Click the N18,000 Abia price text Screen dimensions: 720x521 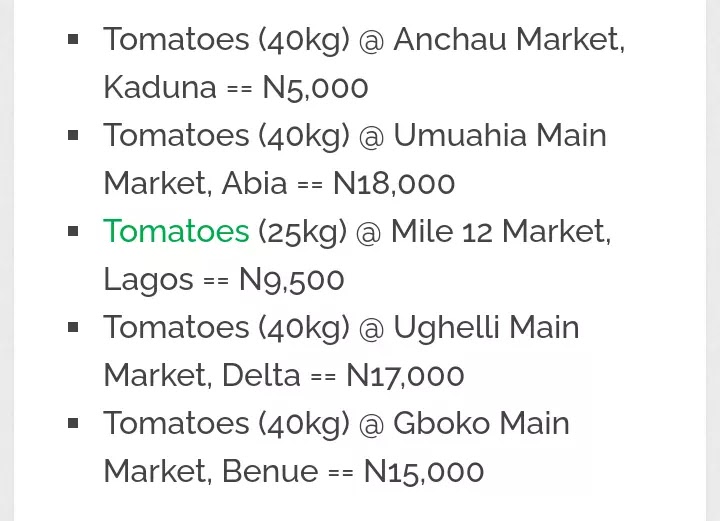pyautogui.click(x=394, y=184)
